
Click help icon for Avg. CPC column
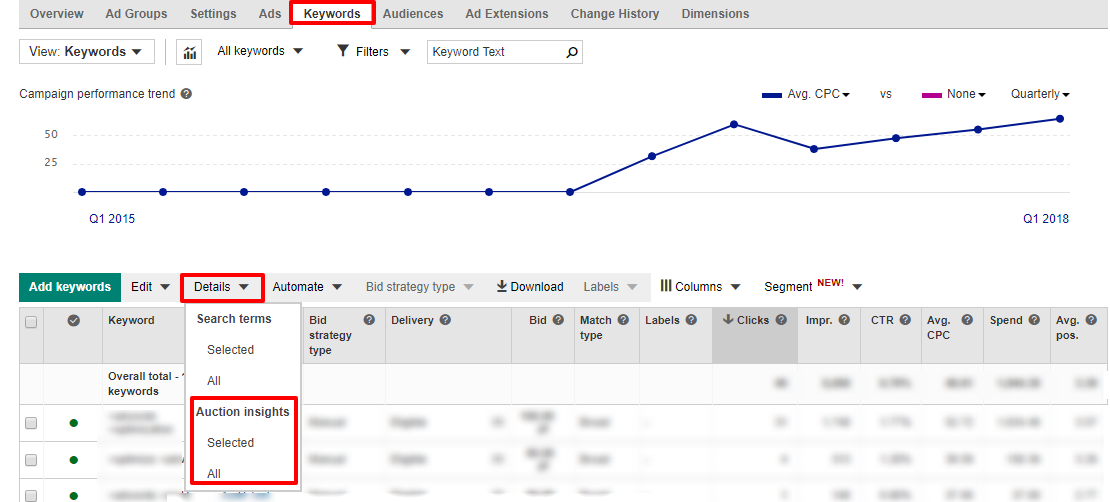click(x=968, y=320)
